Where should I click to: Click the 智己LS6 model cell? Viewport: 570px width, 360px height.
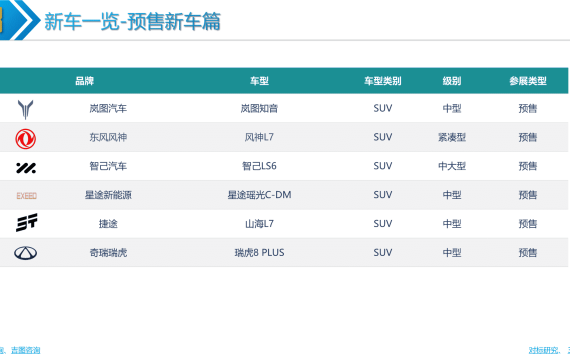tap(259, 166)
